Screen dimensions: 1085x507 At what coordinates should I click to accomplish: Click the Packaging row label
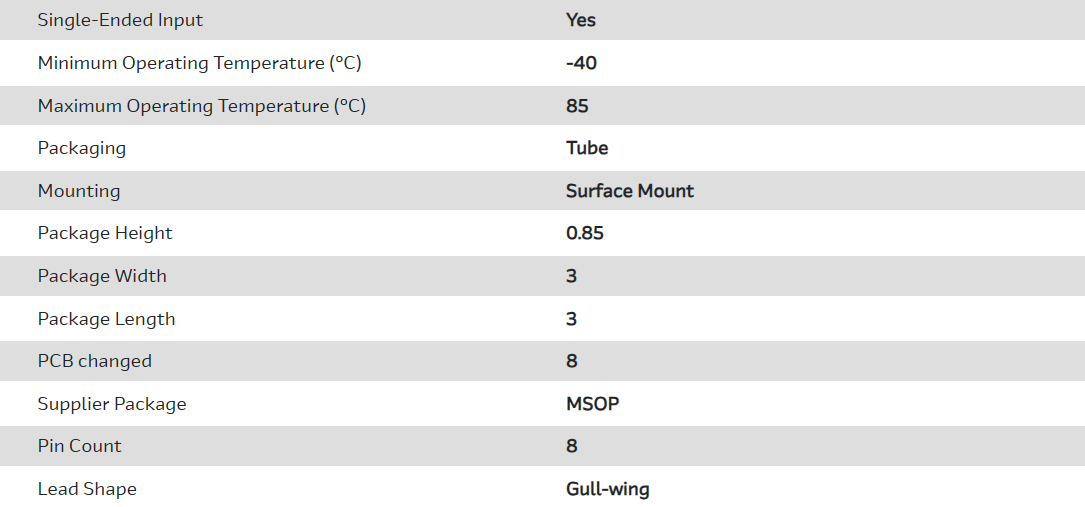[82, 148]
